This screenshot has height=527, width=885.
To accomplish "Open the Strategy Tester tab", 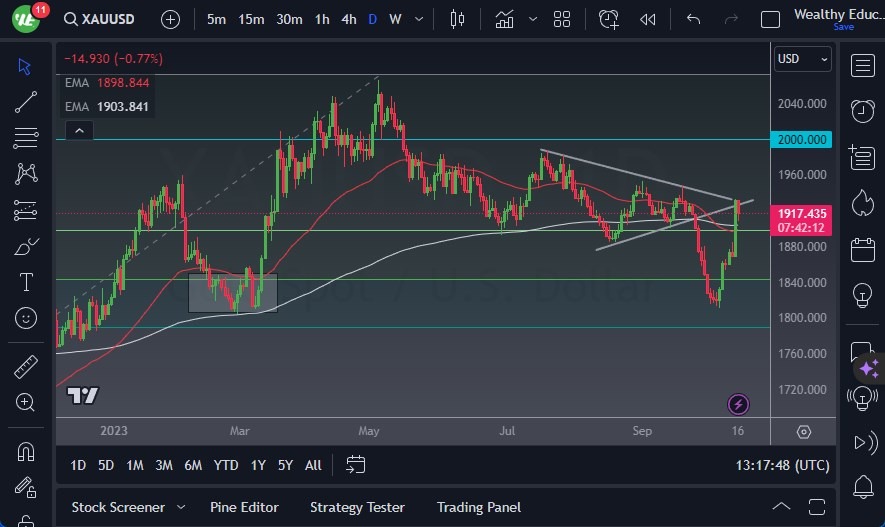I will (357, 507).
